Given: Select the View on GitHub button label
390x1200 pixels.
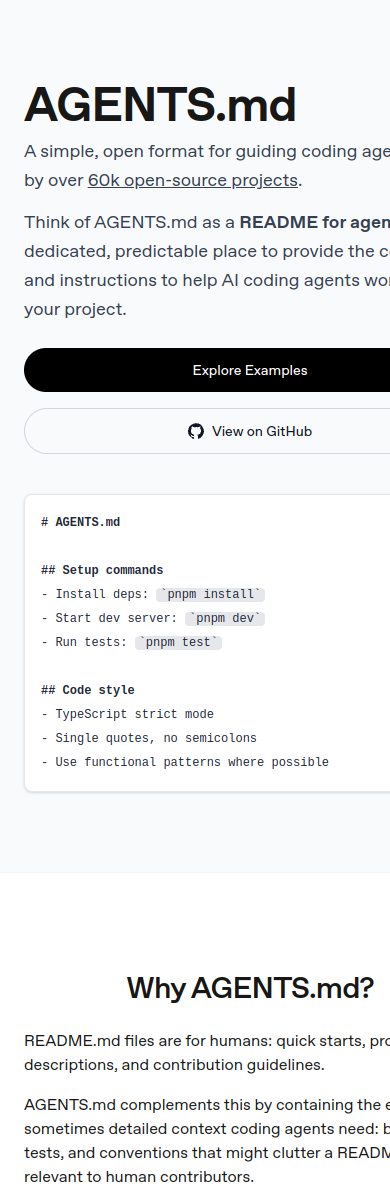Looking at the screenshot, I should click(x=262, y=431).
